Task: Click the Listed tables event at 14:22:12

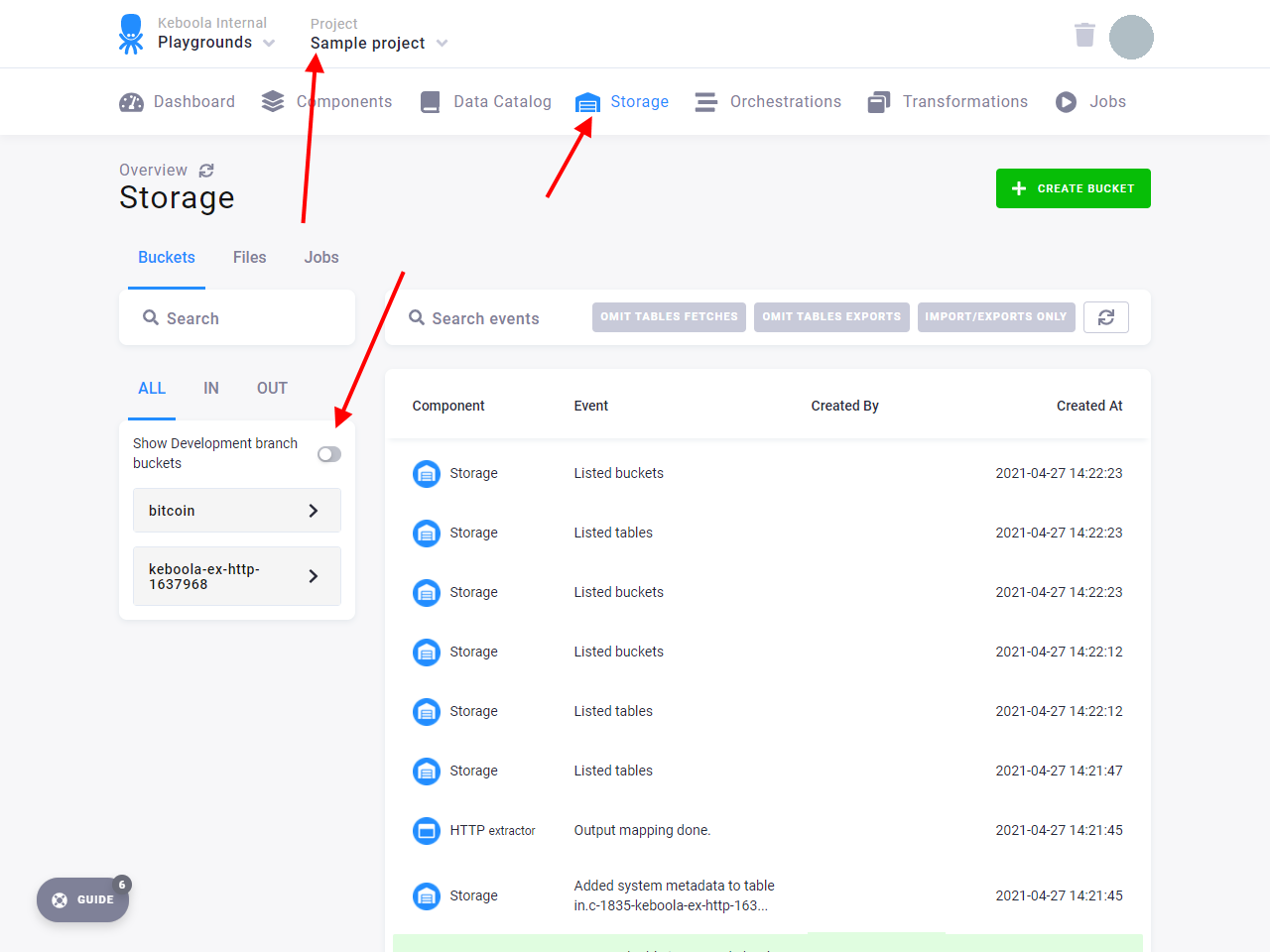Action: pos(613,712)
